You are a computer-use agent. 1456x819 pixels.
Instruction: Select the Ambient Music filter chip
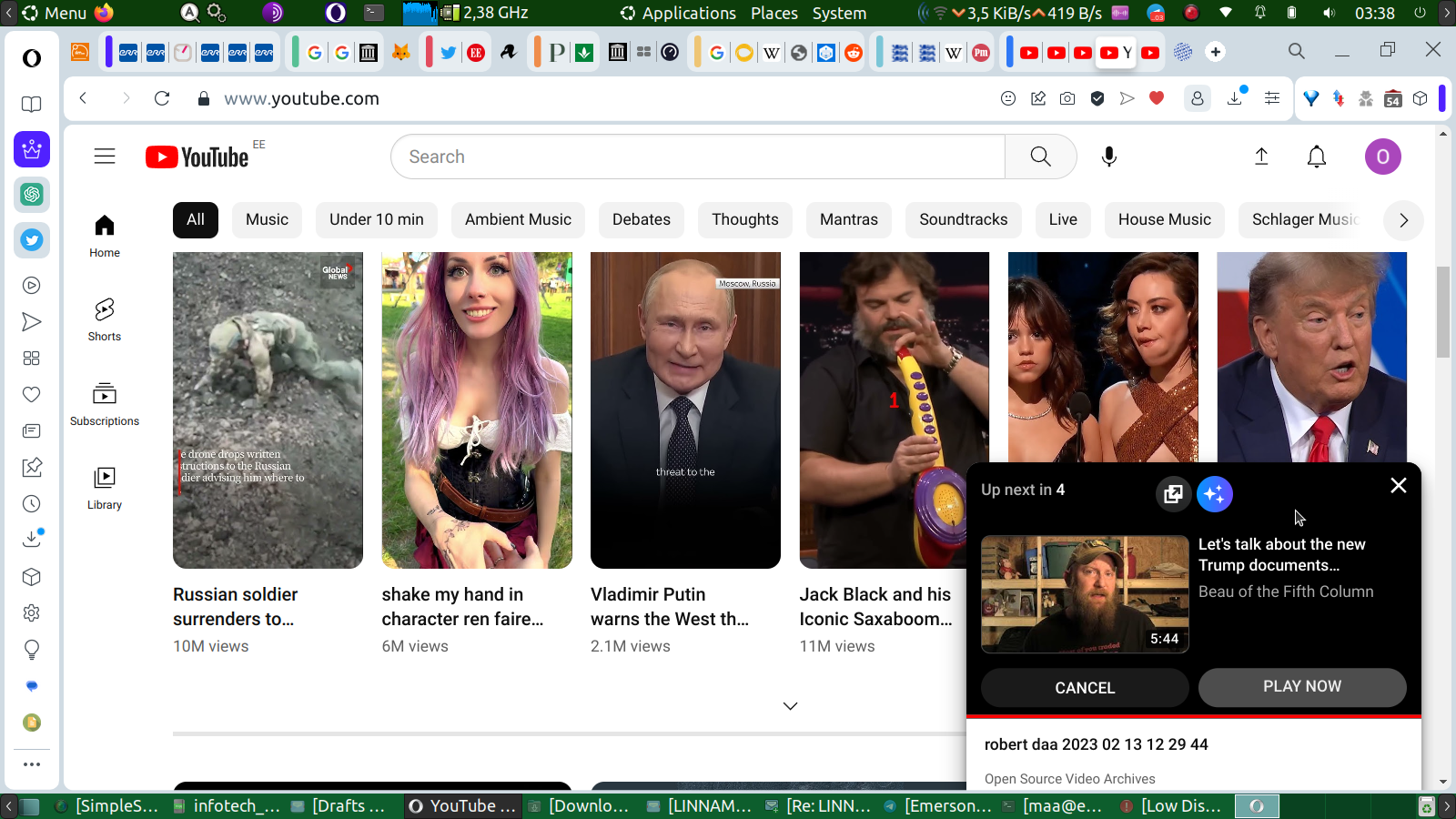click(x=518, y=219)
